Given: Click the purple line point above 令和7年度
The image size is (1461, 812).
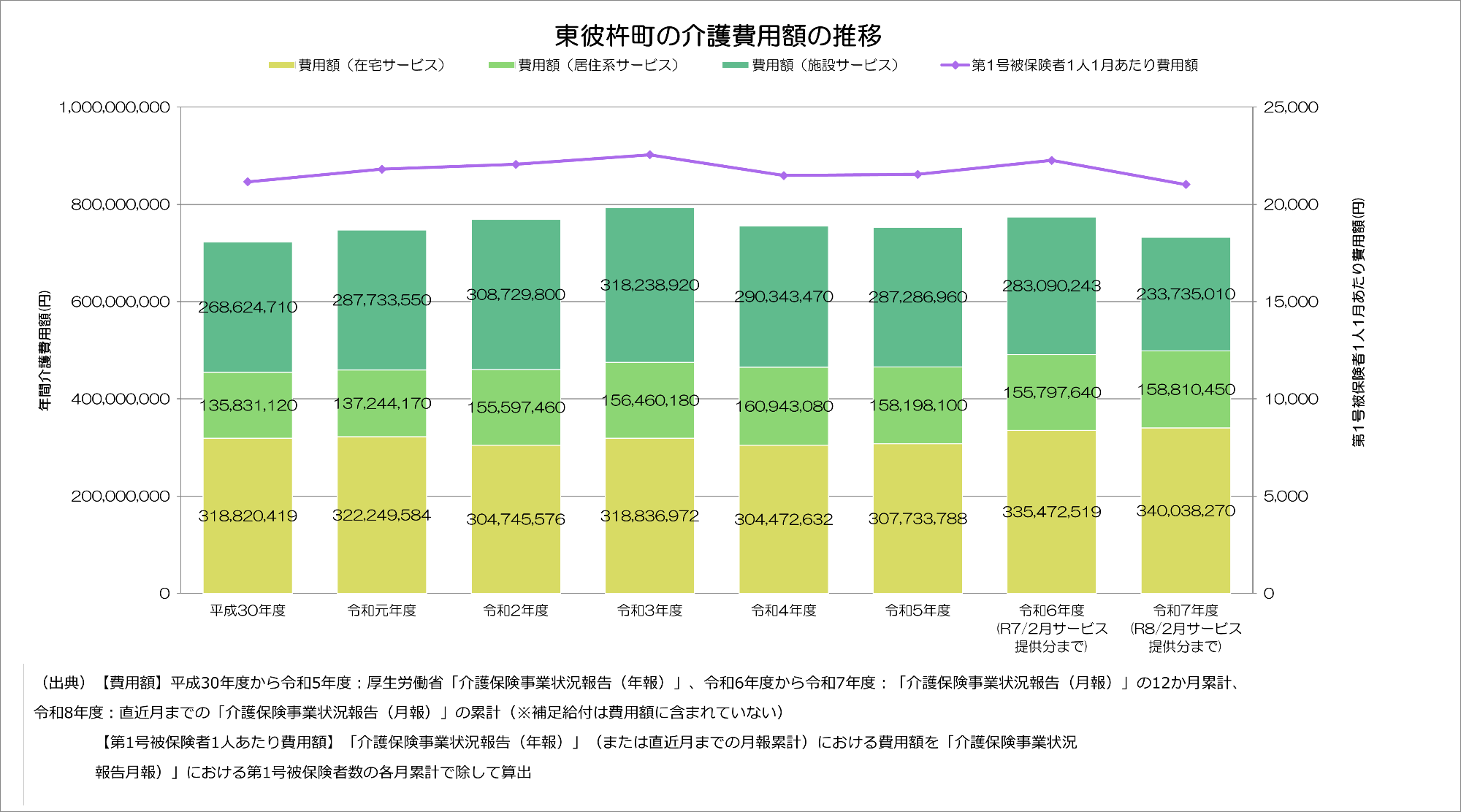Looking at the screenshot, I should click(x=1186, y=185).
